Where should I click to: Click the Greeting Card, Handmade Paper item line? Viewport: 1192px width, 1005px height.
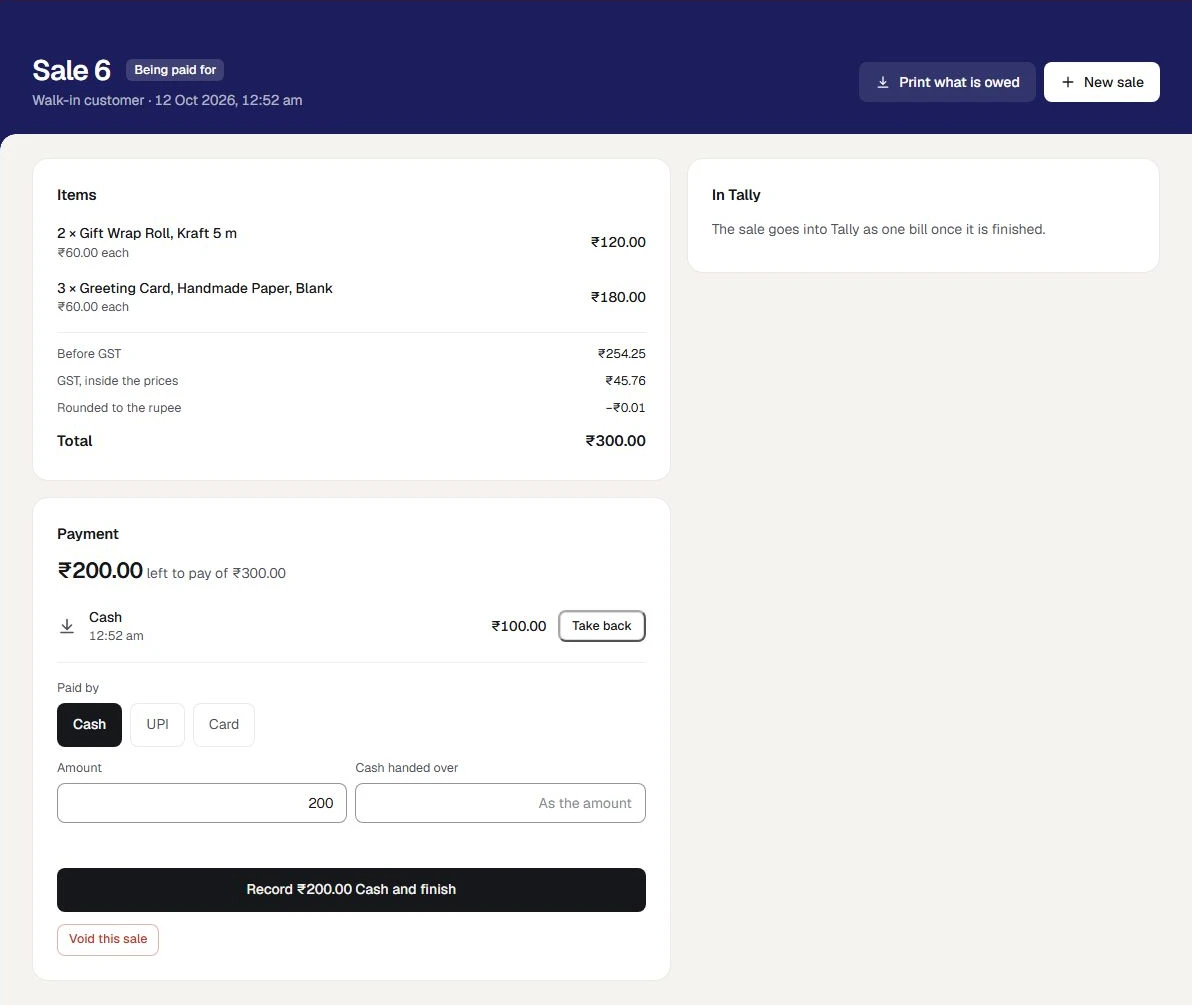351,296
